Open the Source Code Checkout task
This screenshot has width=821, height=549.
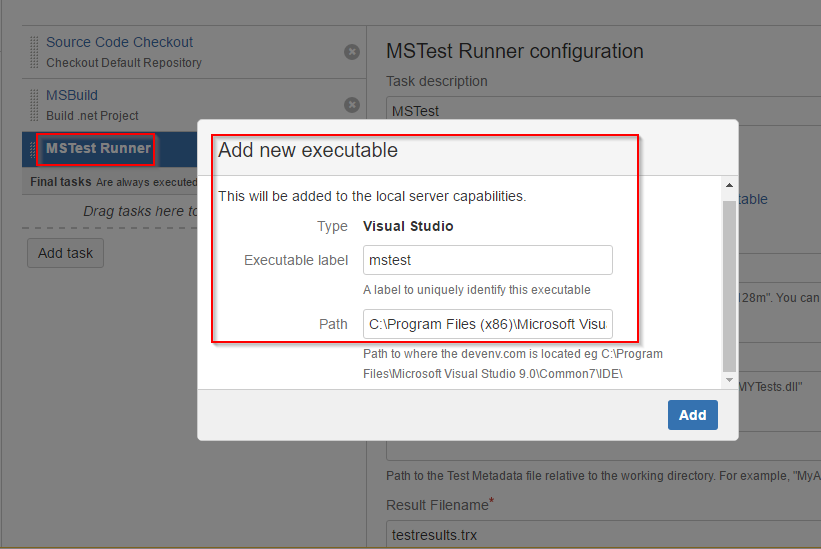tap(119, 42)
